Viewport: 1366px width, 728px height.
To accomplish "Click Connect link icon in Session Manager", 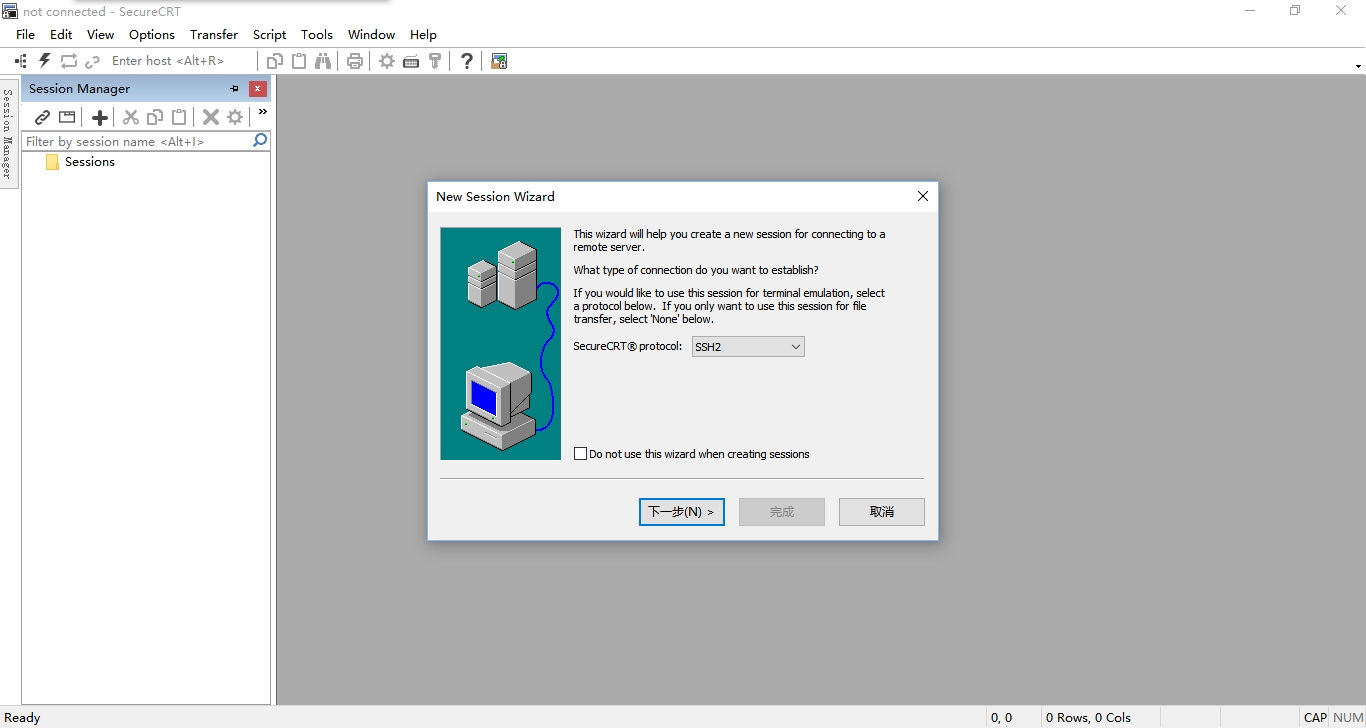I will click(42, 117).
